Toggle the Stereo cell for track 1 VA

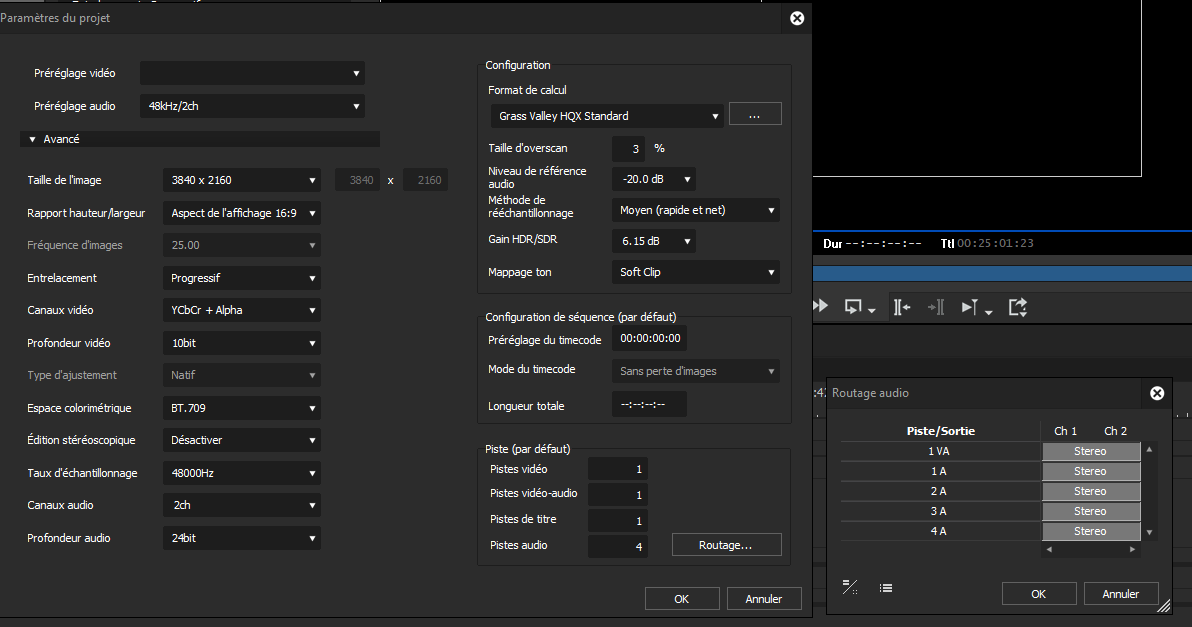point(1090,451)
